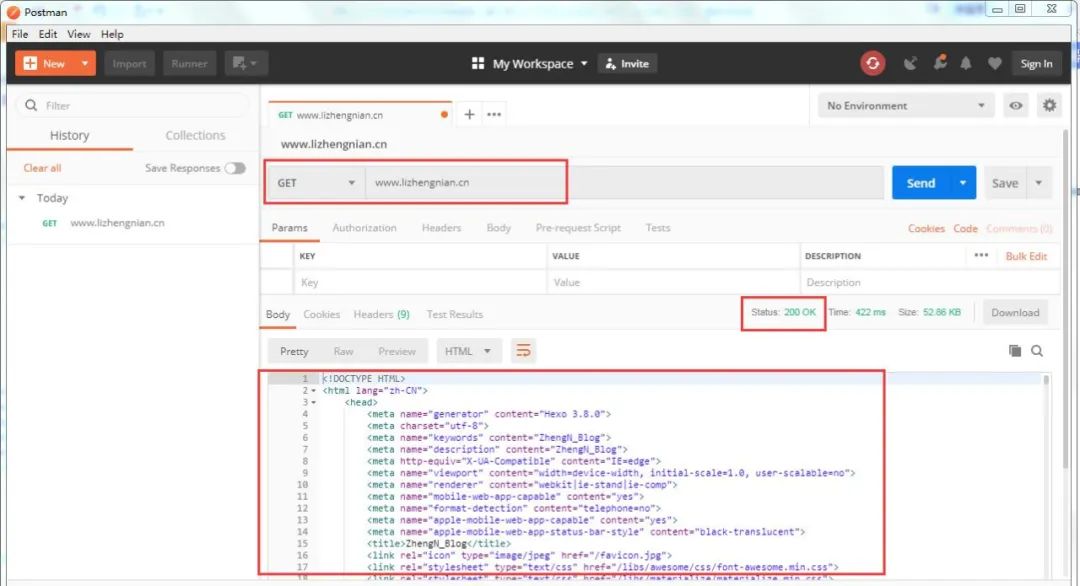Click the search icon in Filter box
Screen dimensions: 1080x586
(x=31, y=105)
